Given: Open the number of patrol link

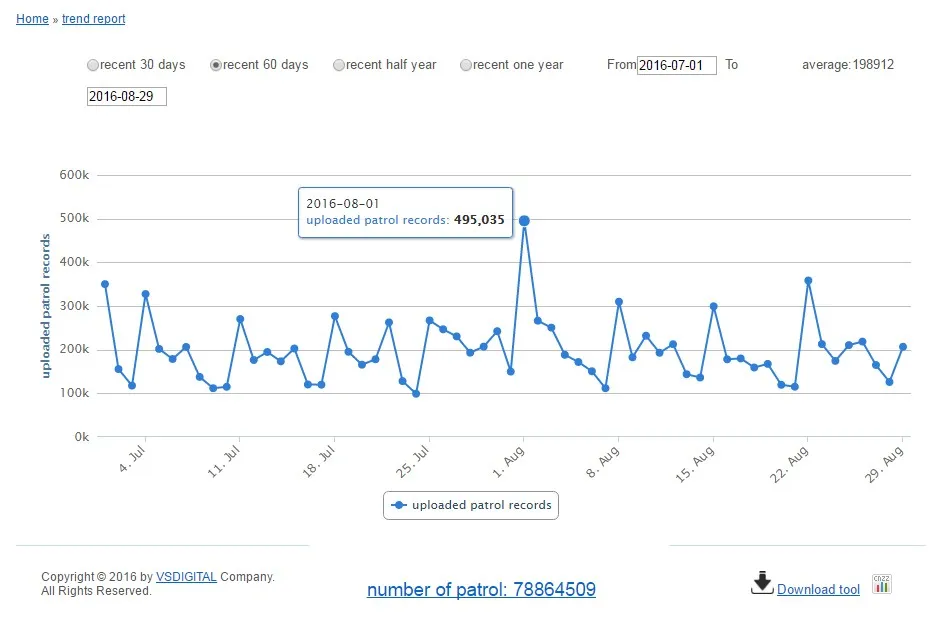Looking at the screenshot, I should point(481,589).
